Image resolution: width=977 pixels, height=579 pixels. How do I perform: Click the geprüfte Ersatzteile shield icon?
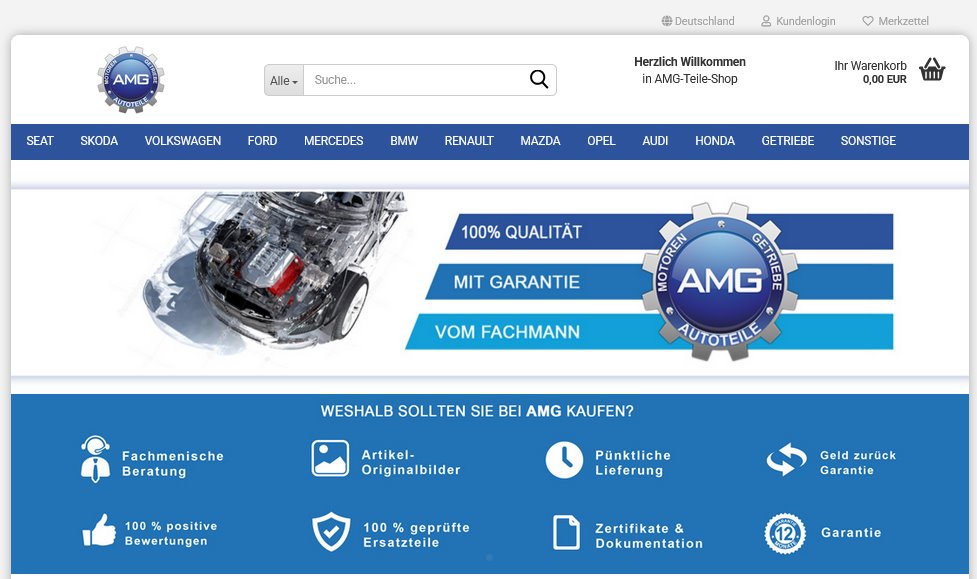(x=331, y=532)
